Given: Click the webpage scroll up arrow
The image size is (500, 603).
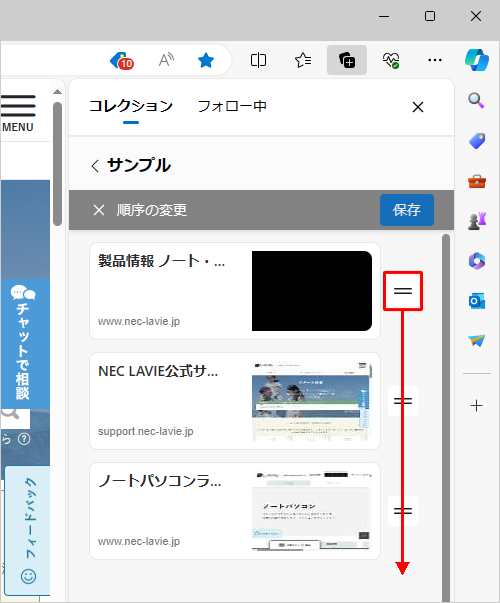Looking at the screenshot, I should click(57, 92).
